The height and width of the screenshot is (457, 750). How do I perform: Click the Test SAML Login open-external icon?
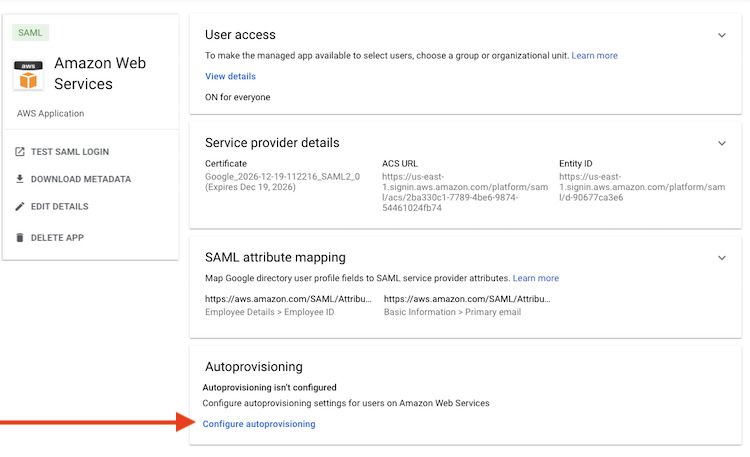(x=20, y=152)
